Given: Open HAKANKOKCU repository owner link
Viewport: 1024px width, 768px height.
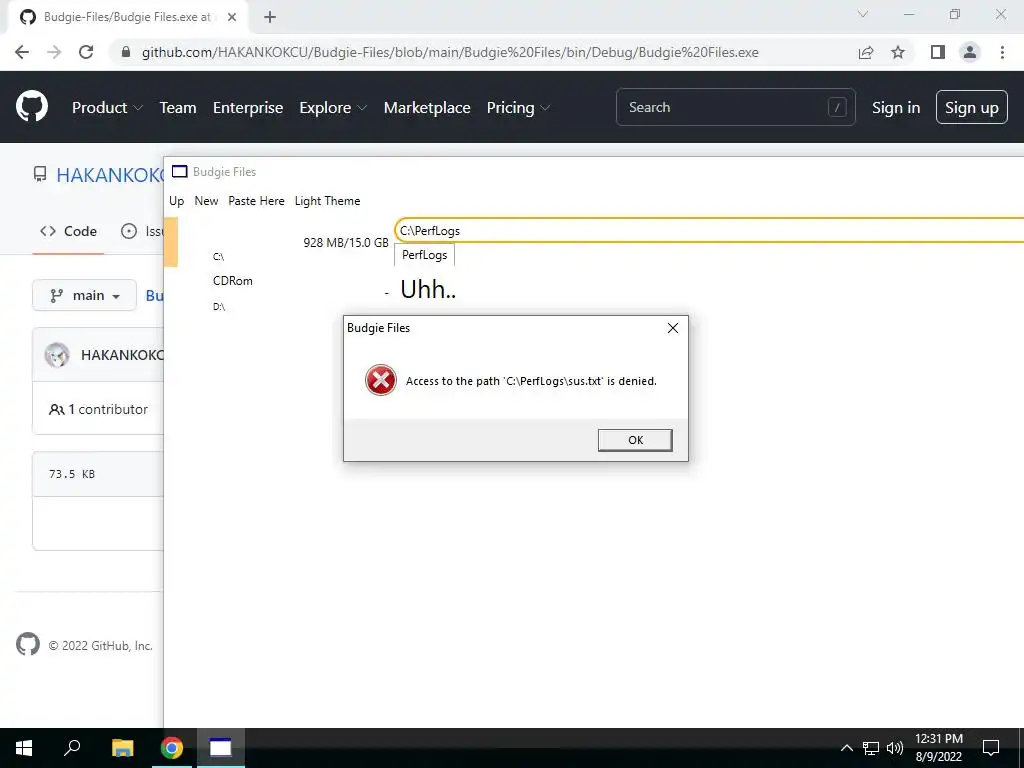Looking at the screenshot, I should point(110,175).
